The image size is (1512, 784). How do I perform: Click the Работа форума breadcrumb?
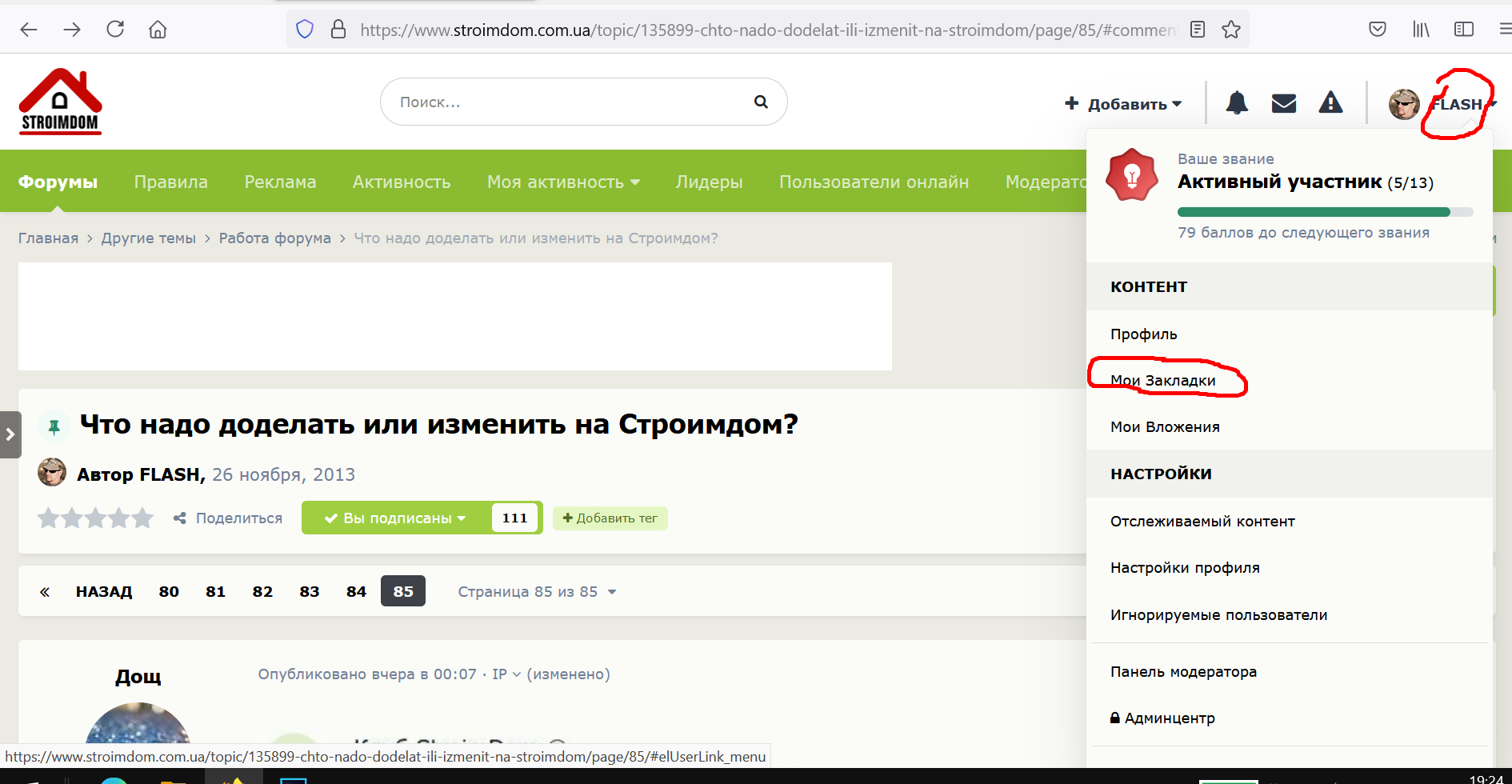(274, 238)
